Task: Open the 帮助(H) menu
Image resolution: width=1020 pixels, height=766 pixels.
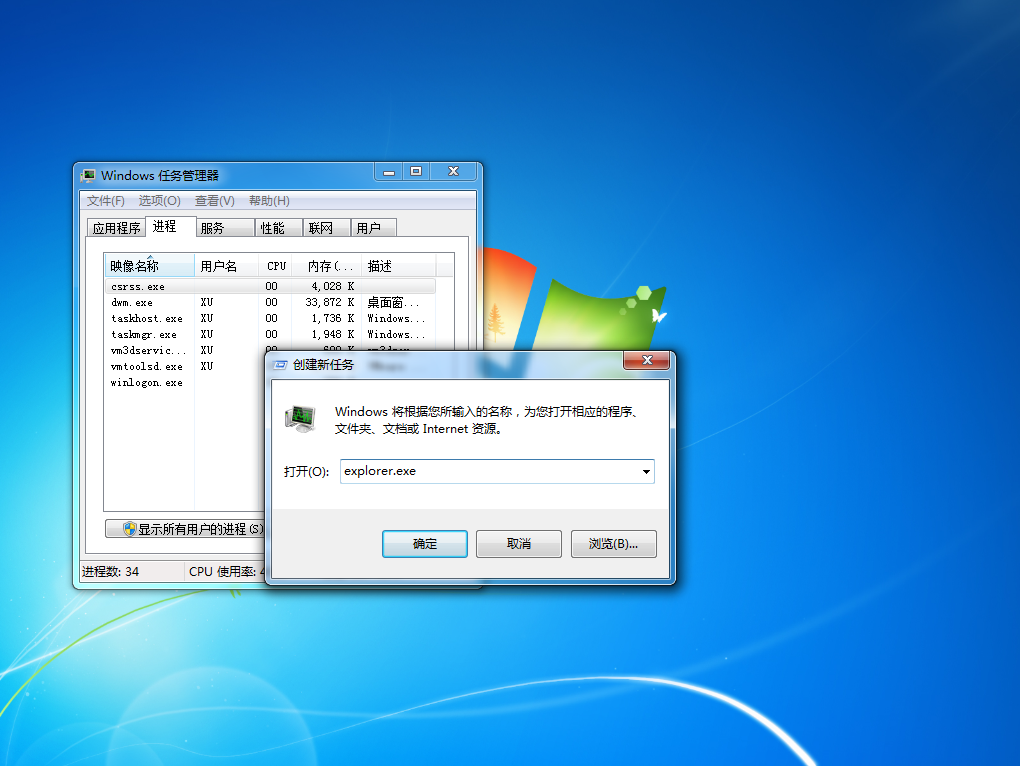Action: click(269, 201)
